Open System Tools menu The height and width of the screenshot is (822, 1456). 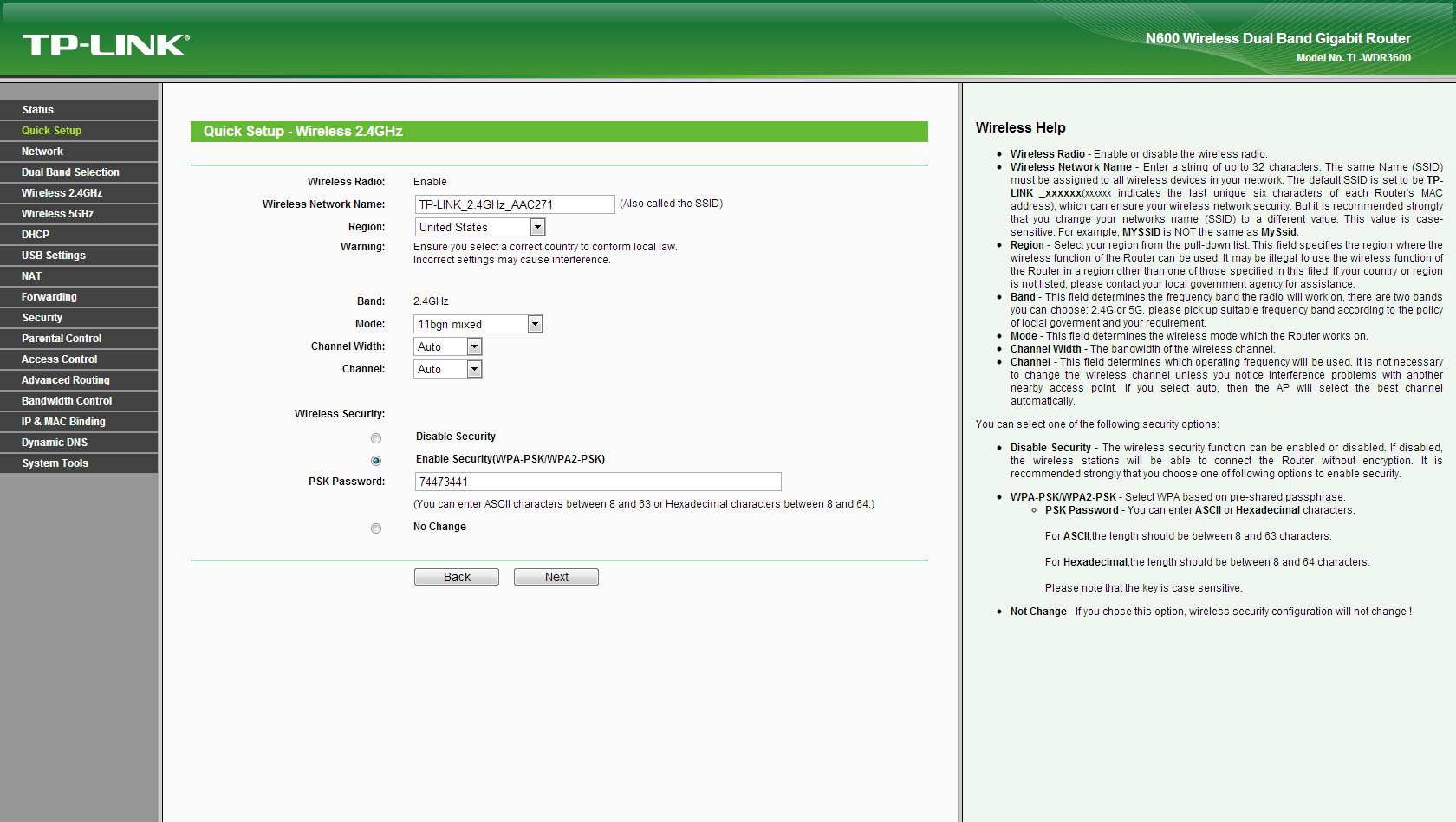(79, 463)
